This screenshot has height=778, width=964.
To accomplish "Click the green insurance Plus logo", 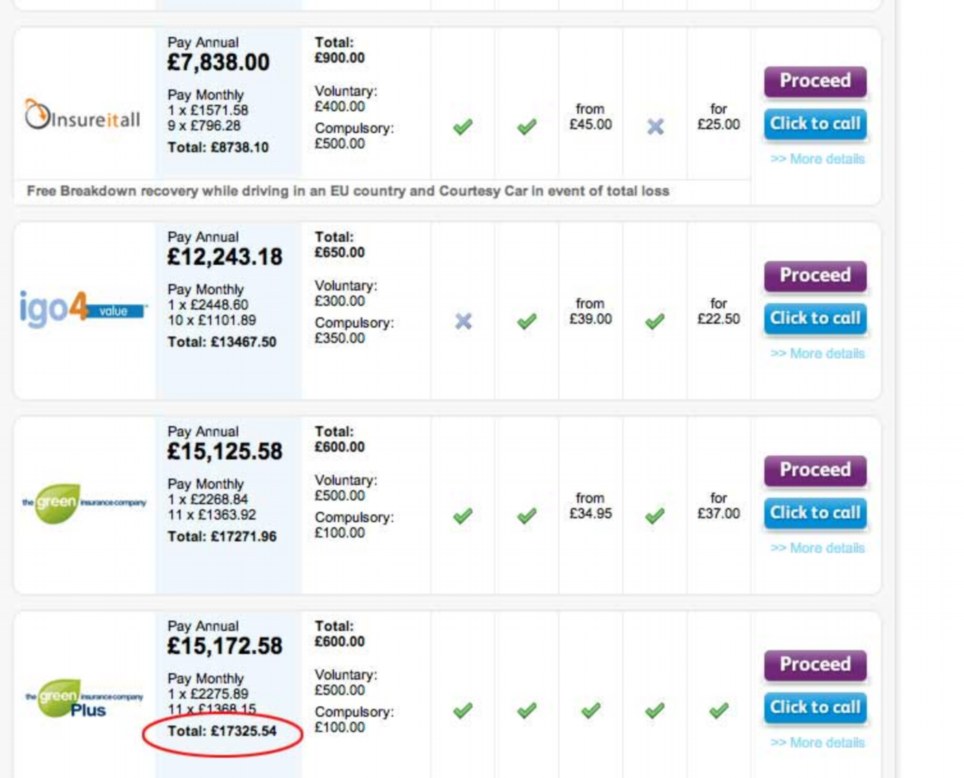I will (82, 698).
